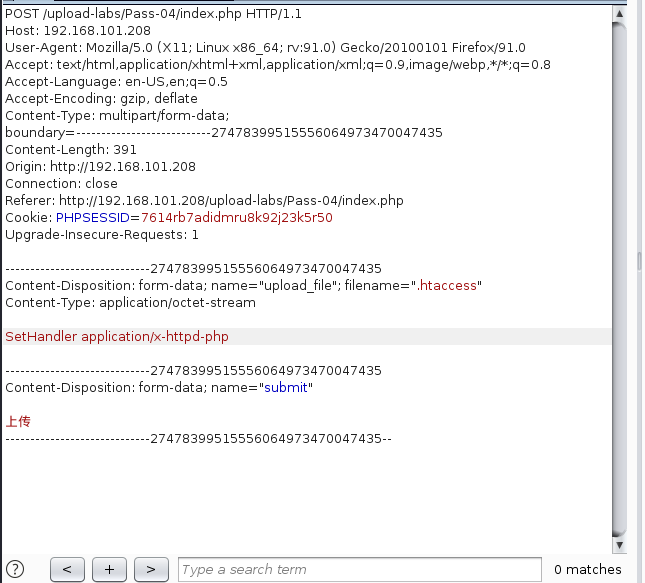Focus the 'Type a search term' field
This screenshot has width=645, height=583.
tap(360, 569)
